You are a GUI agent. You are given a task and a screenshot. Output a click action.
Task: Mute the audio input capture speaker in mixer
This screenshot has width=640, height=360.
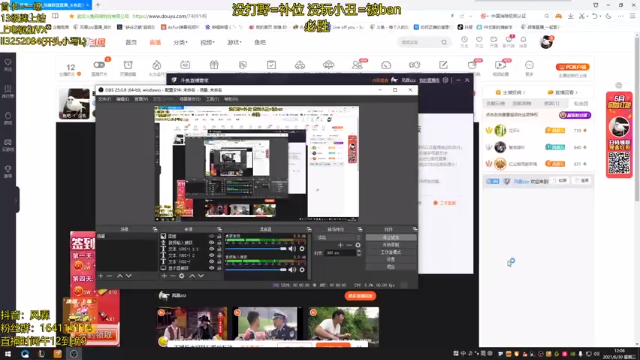click(292, 269)
